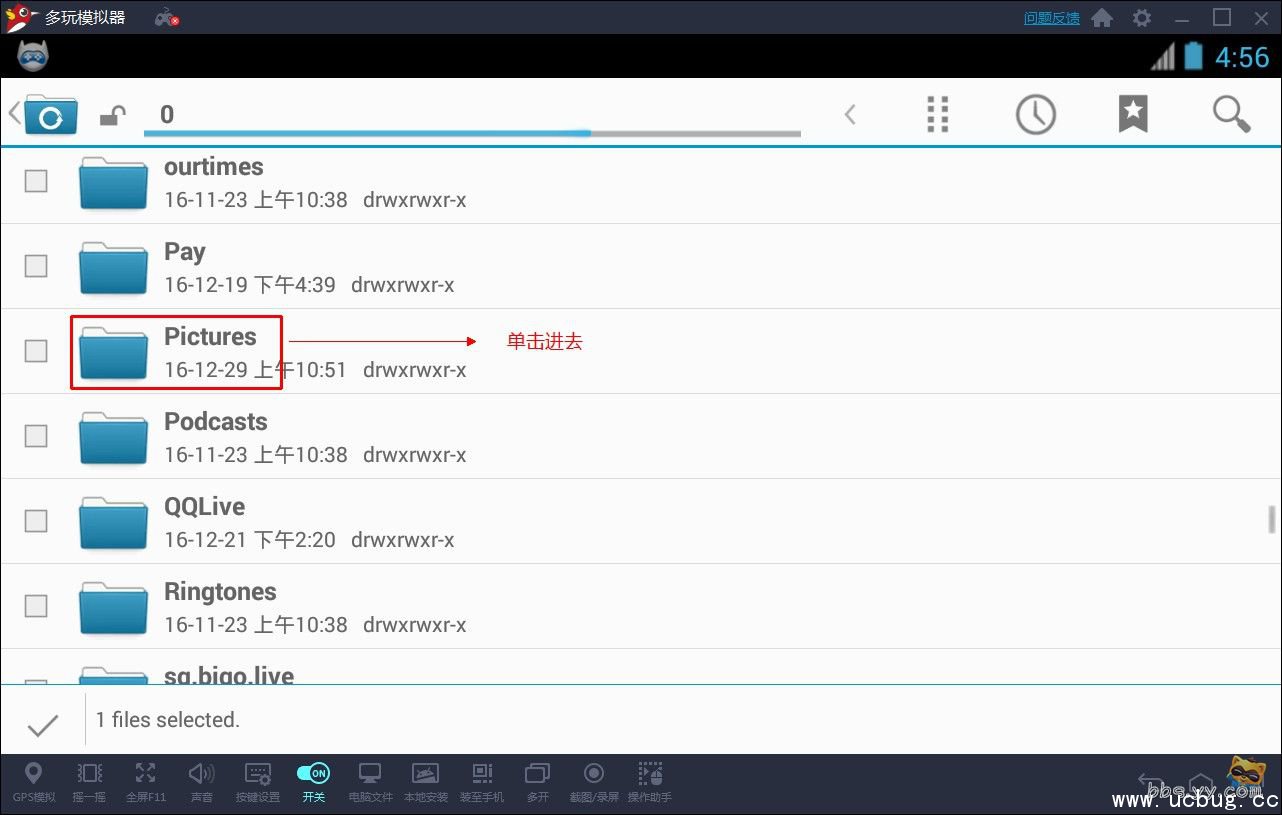Open the grid view options icon

coord(937,114)
